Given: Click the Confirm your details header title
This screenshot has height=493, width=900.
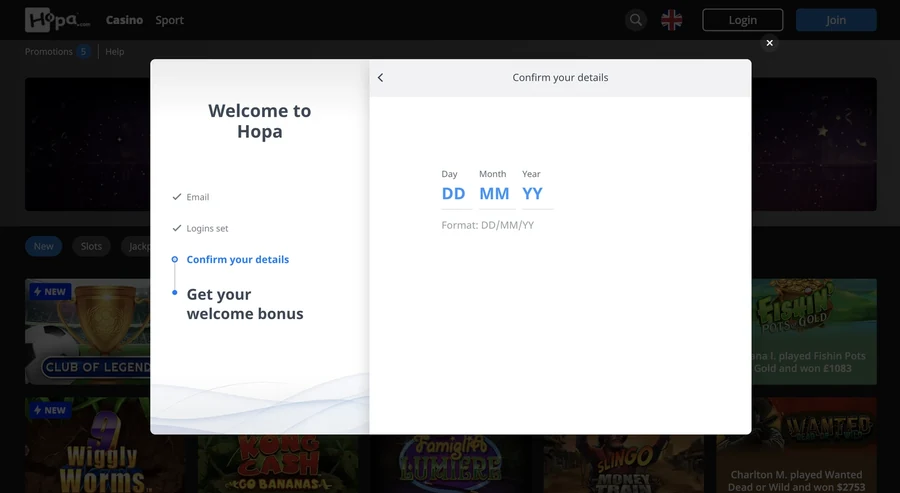Looking at the screenshot, I should point(560,77).
